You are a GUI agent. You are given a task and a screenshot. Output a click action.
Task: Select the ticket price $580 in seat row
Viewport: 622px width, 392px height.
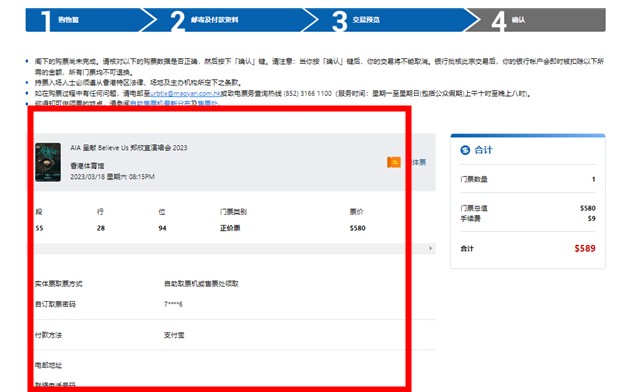[357, 228]
